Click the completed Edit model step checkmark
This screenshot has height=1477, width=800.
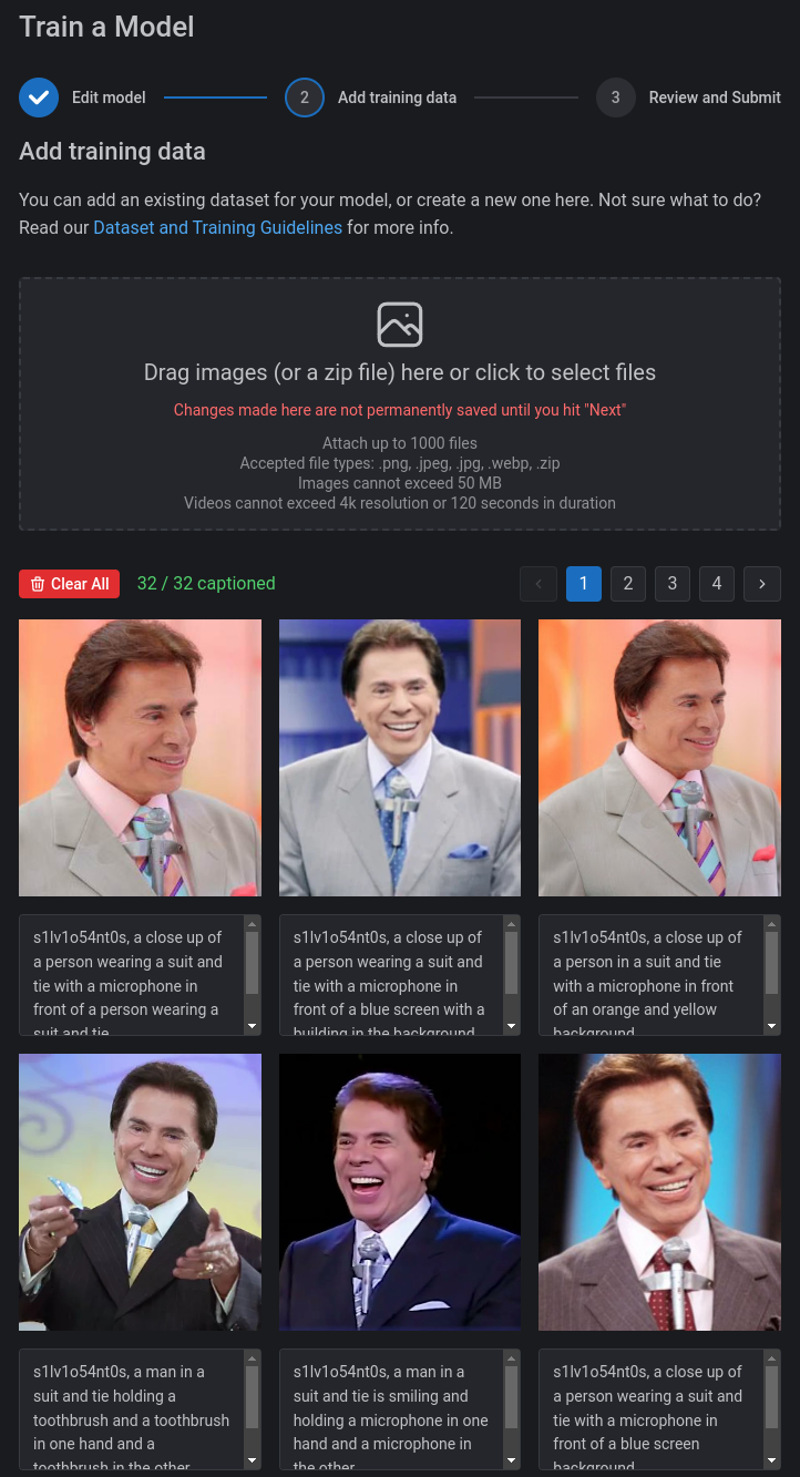(x=39, y=97)
